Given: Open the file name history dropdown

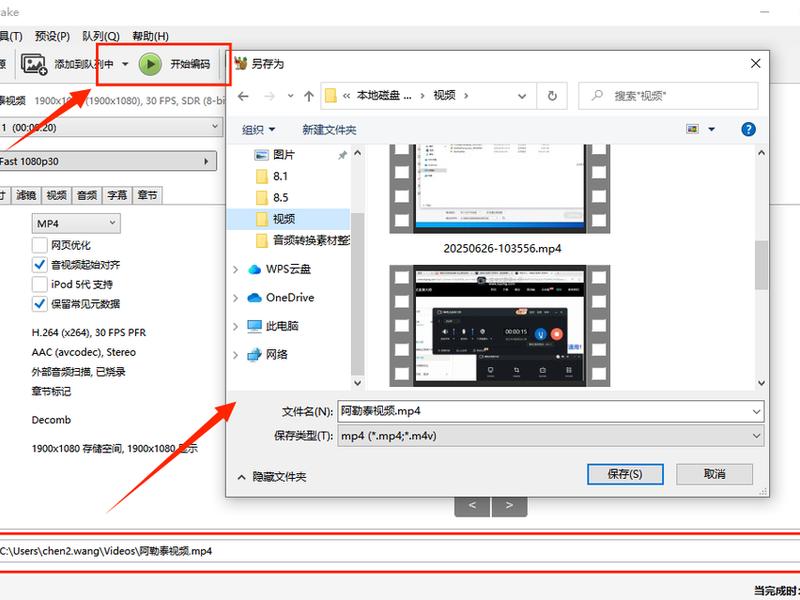Looking at the screenshot, I should (756, 411).
